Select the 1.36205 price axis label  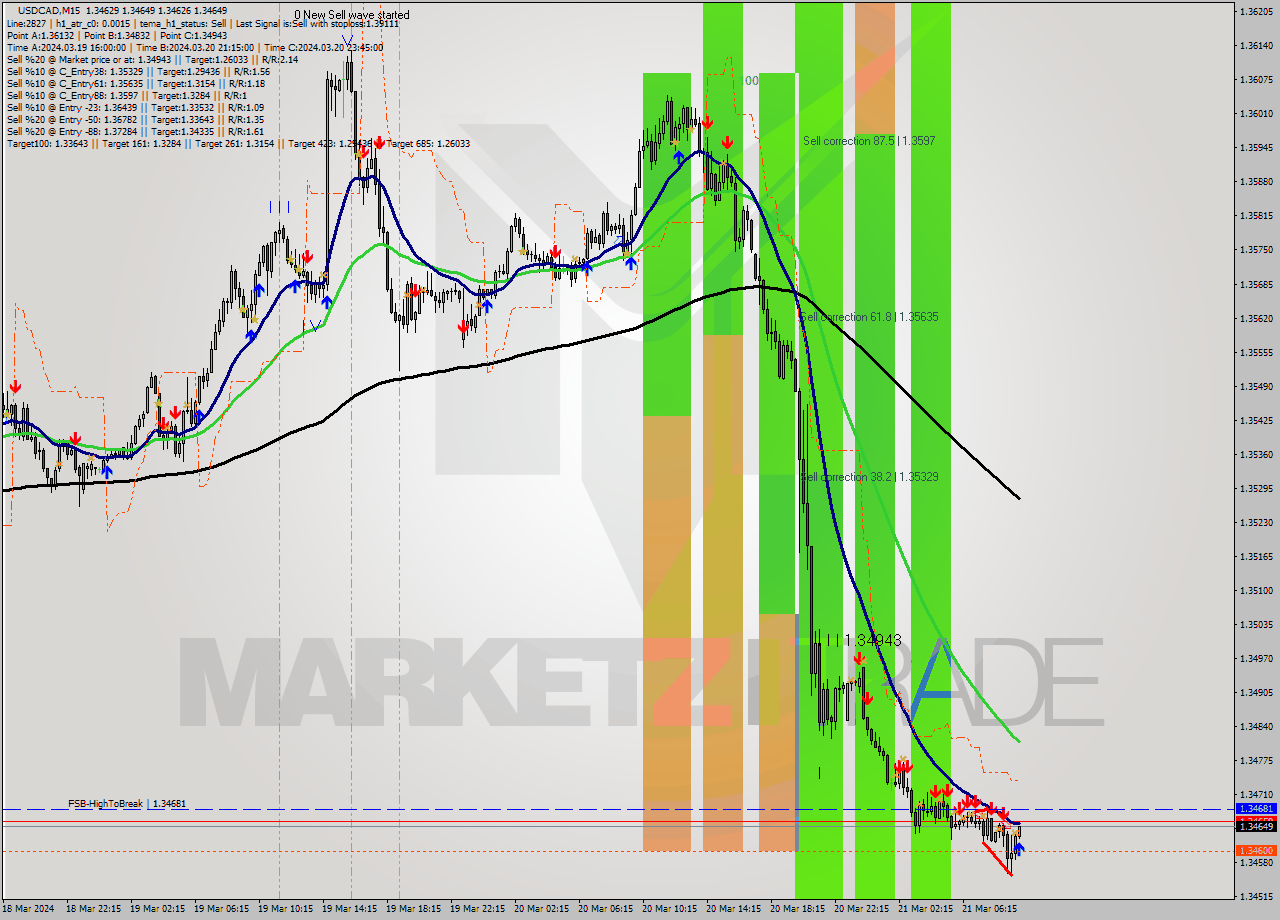[x=1255, y=11]
